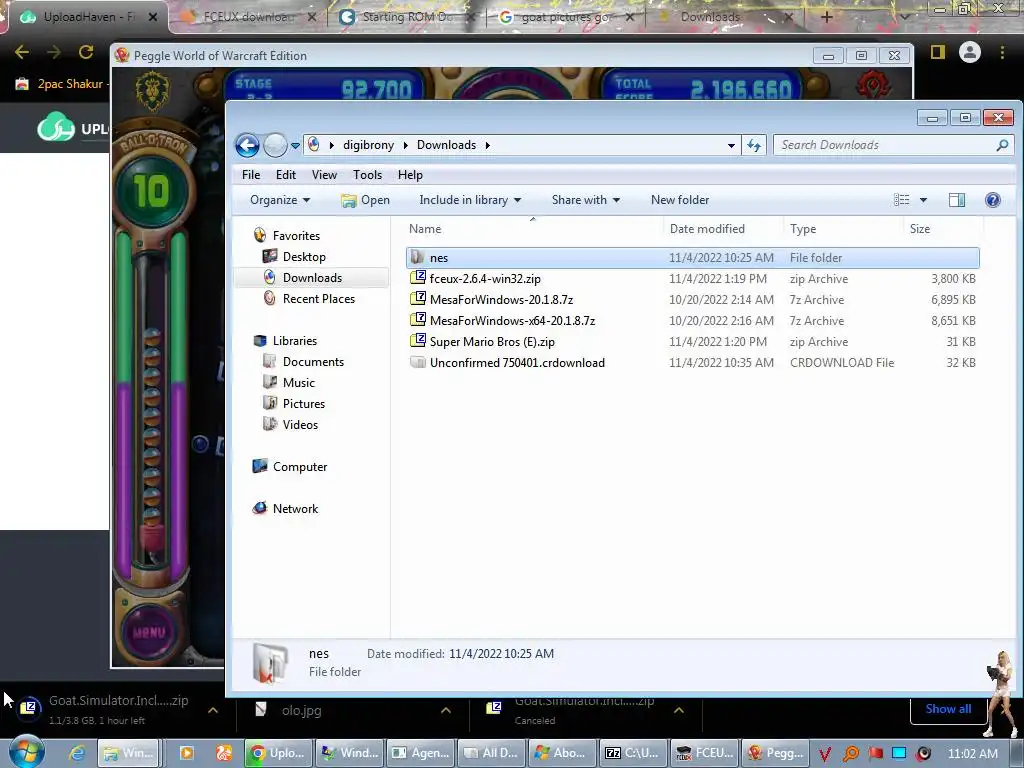Expand Include in library dropdown
The image size is (1024, 768).
tap(470, 200)
